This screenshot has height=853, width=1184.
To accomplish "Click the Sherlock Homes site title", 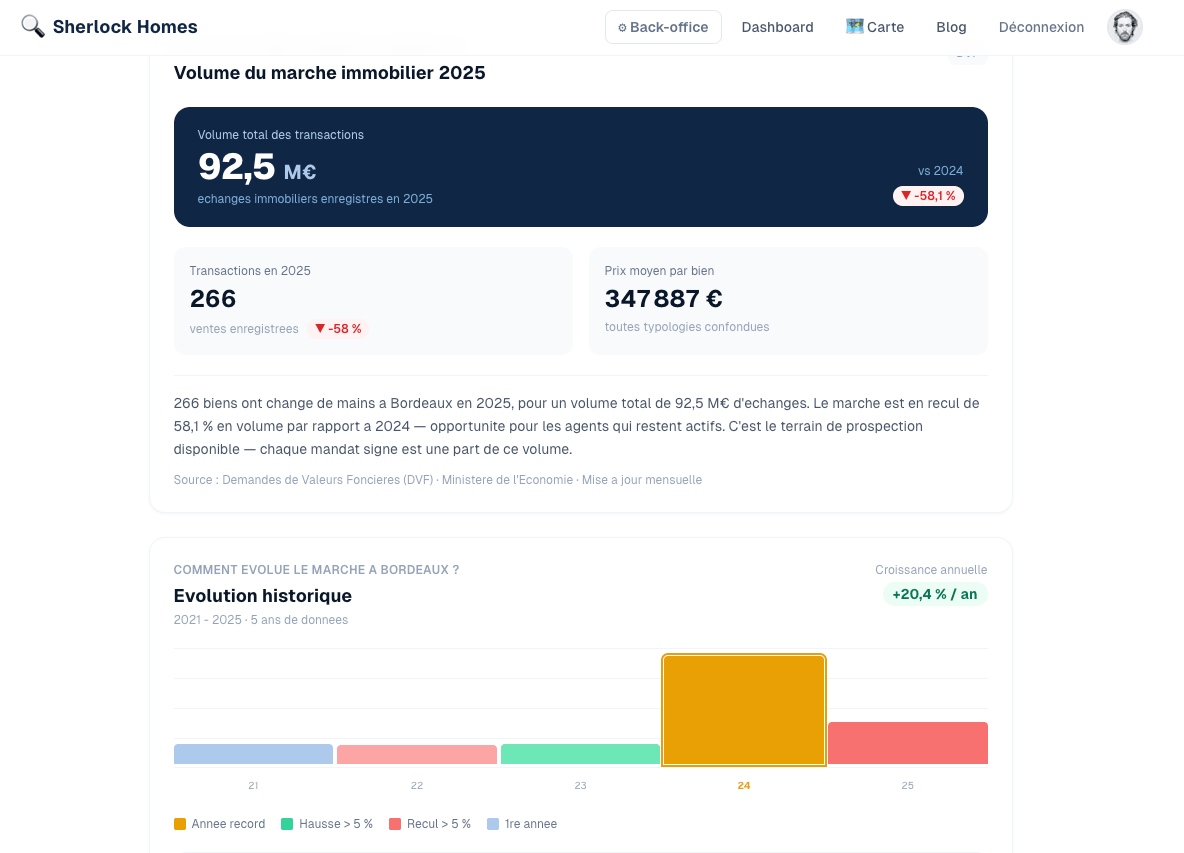I will (125, 26).
